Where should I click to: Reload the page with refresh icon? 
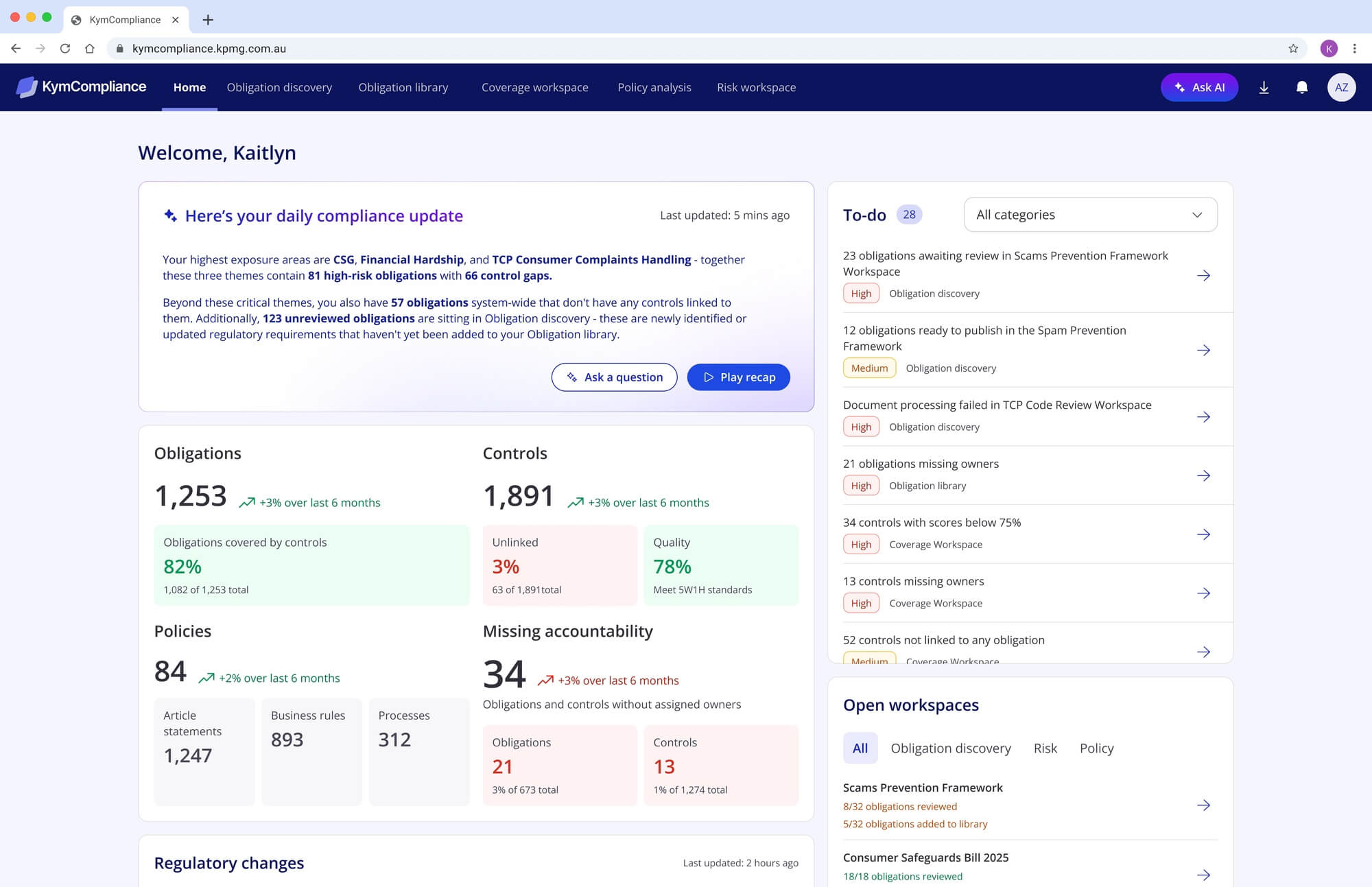(x=65, y=49)
